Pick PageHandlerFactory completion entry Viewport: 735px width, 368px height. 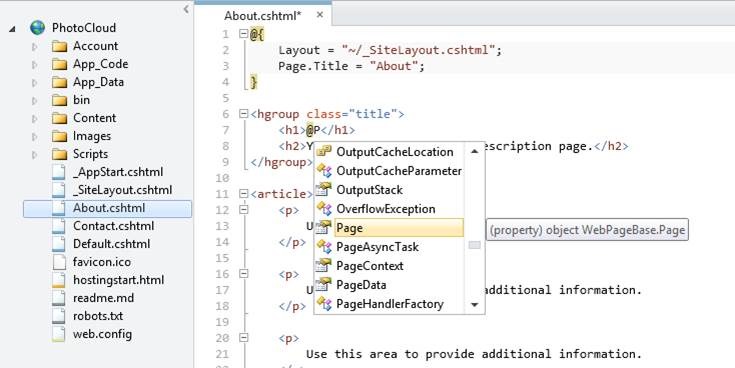(x=390, y=304)
